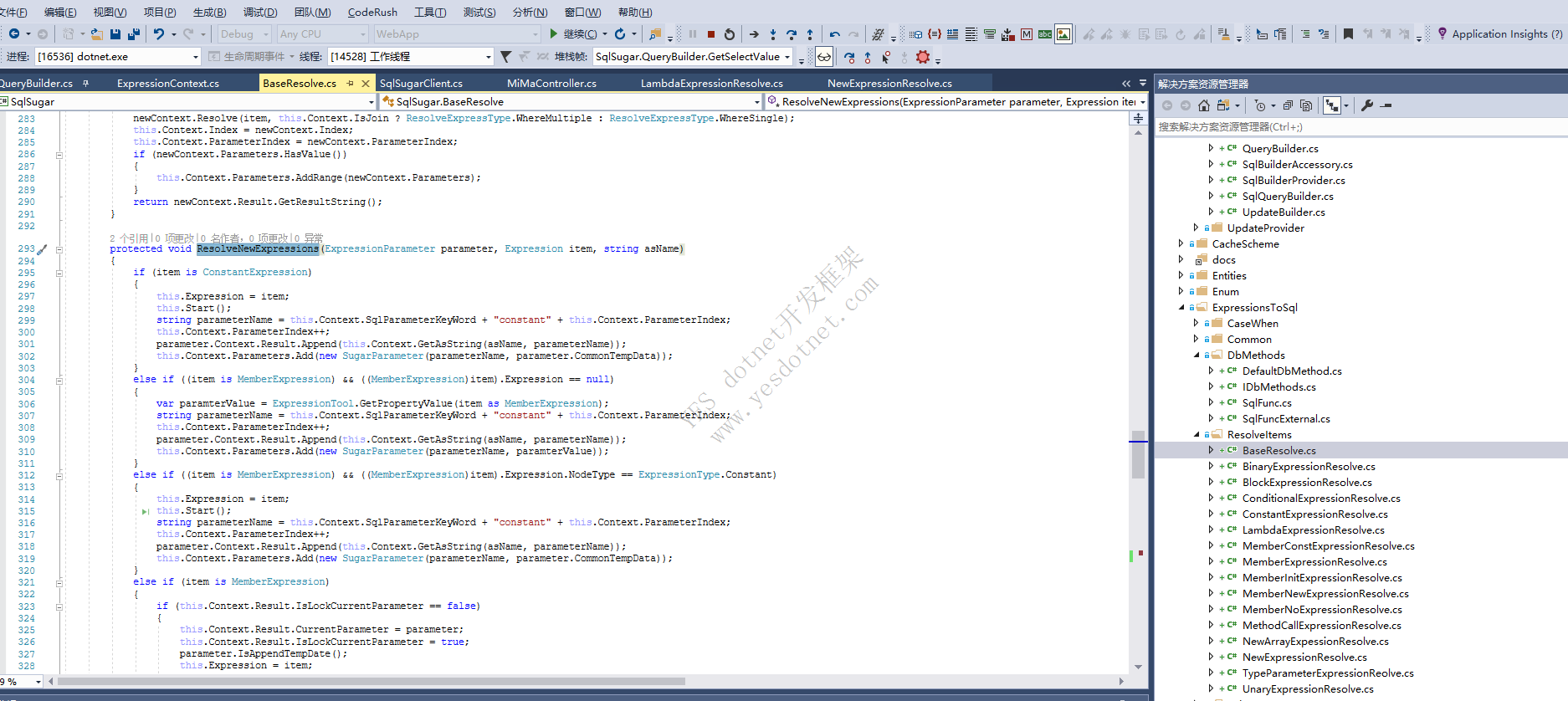Open the Debug configuration dropdown
Screen dimensions: 1568x701
coord(244,34)
